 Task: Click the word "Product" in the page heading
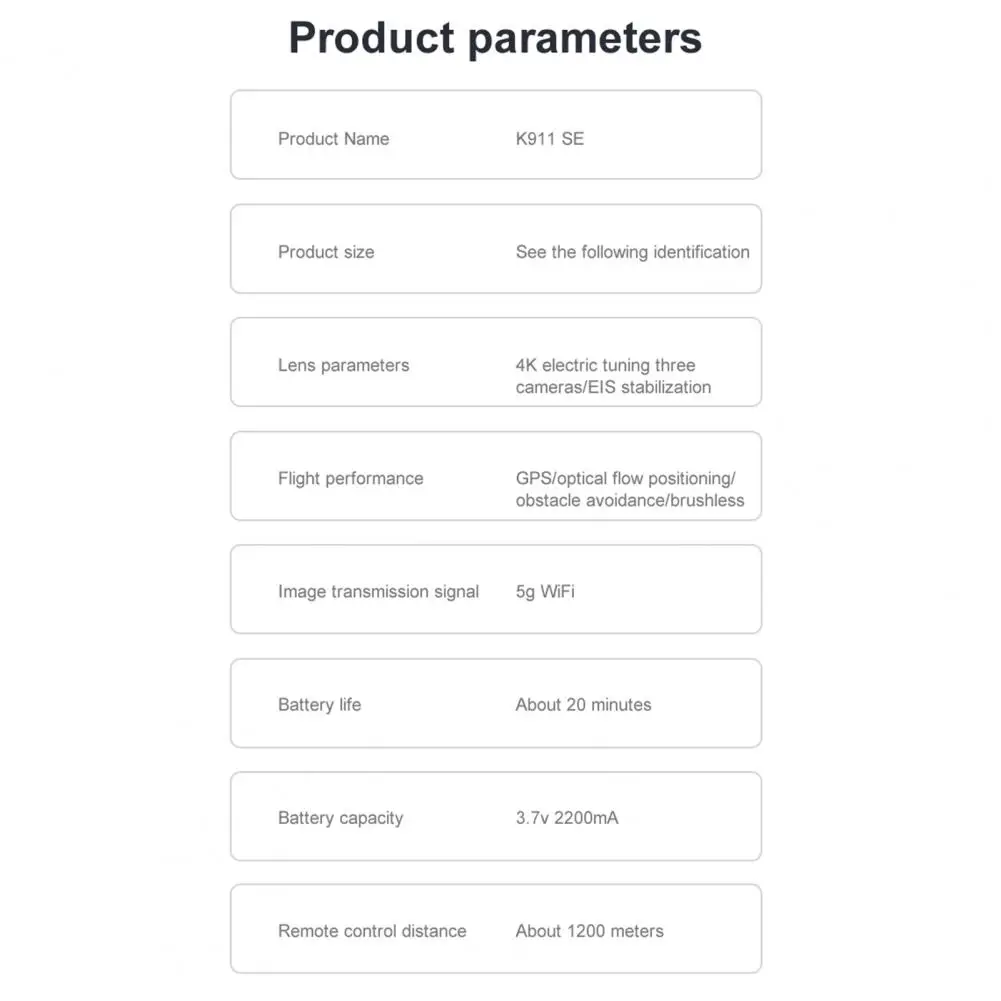[x=370, y=38]
